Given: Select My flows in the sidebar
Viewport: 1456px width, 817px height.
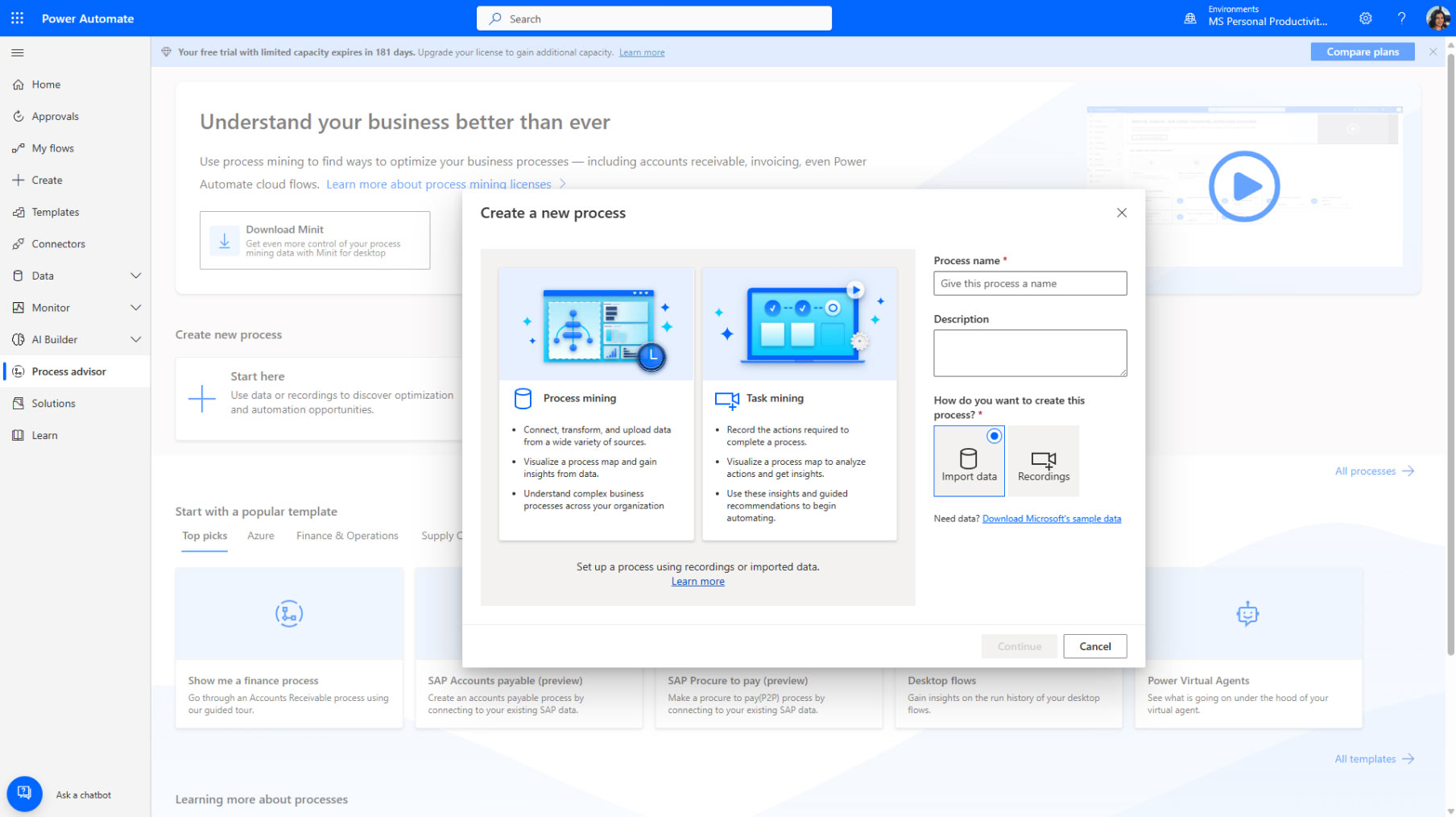Looking at the screenshot, I should tap(53, 148).
